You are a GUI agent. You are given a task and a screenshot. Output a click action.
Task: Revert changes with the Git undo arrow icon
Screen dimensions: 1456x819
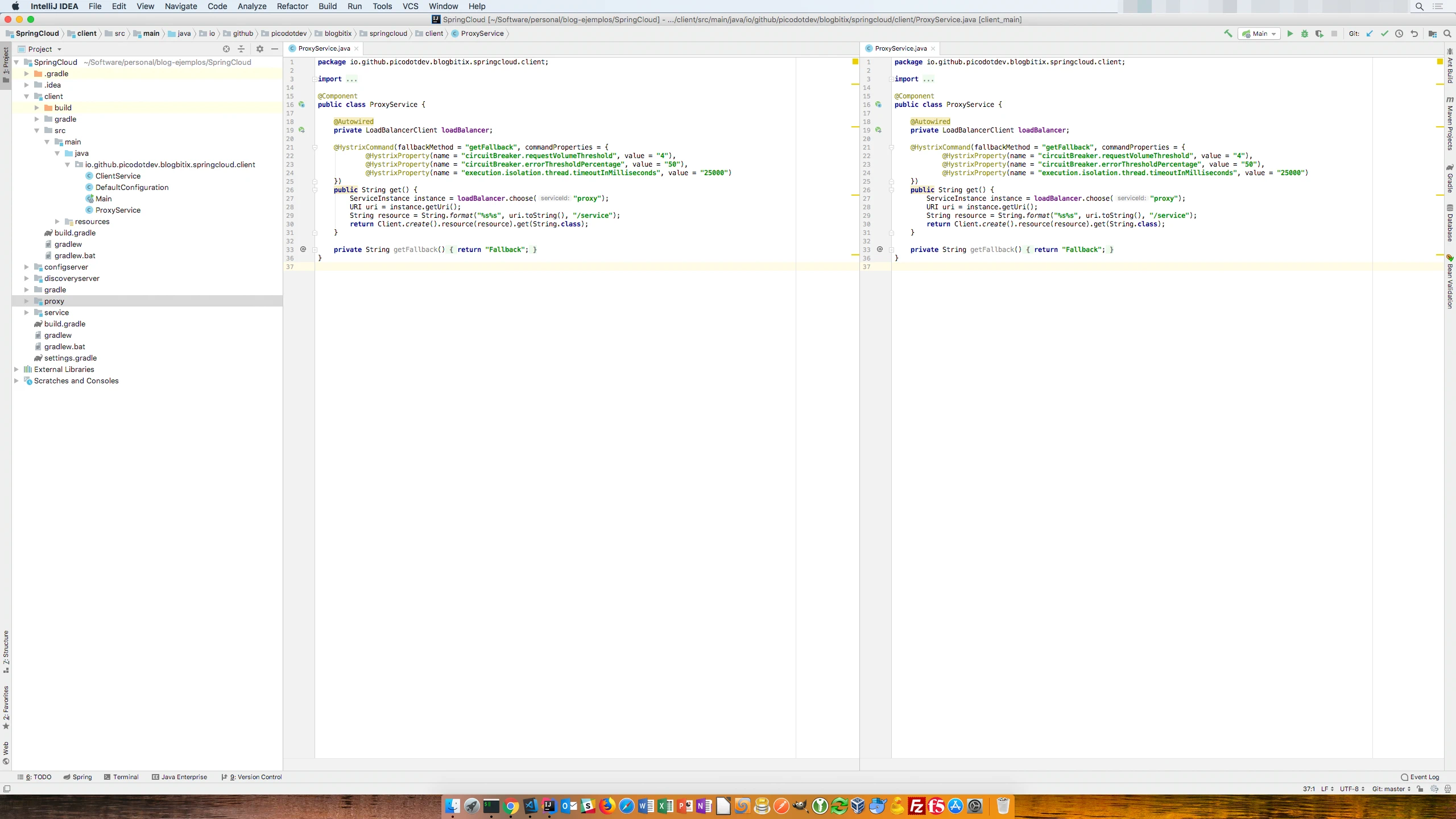[1414, 34]
